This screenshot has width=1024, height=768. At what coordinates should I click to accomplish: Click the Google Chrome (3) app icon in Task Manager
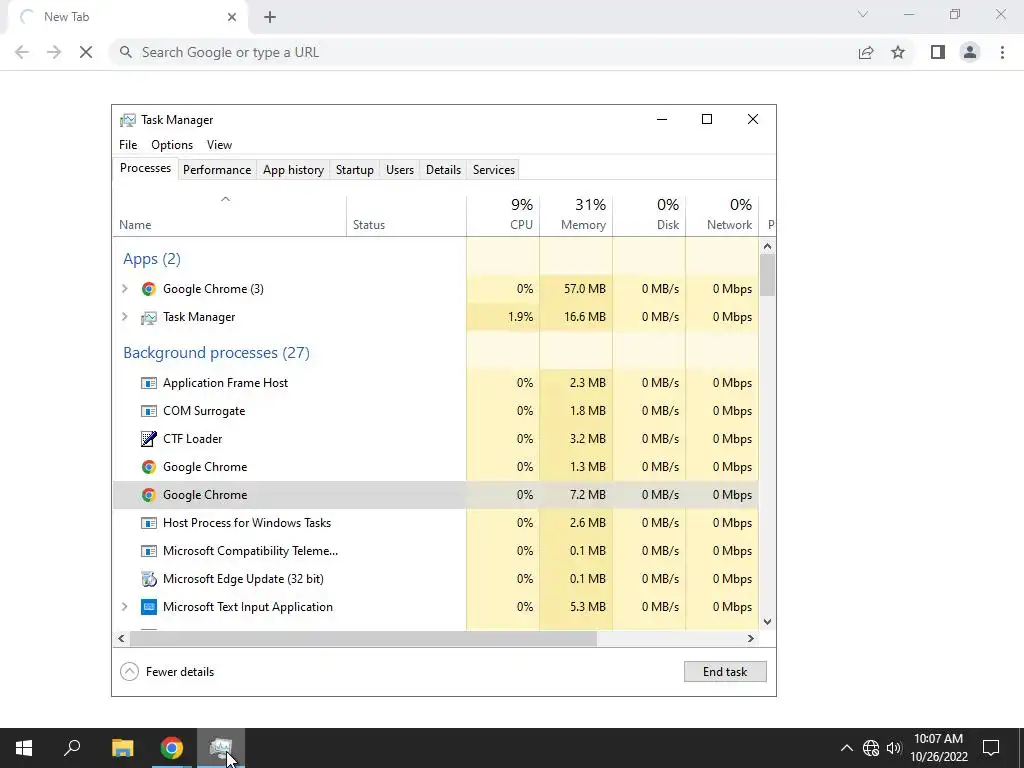149,289
